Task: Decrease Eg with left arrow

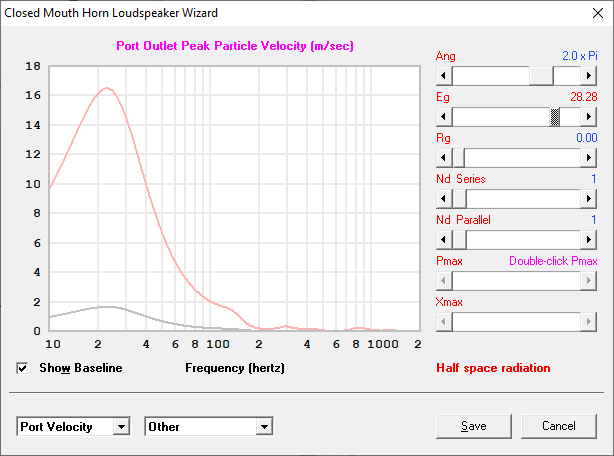Action: [444, 117]
